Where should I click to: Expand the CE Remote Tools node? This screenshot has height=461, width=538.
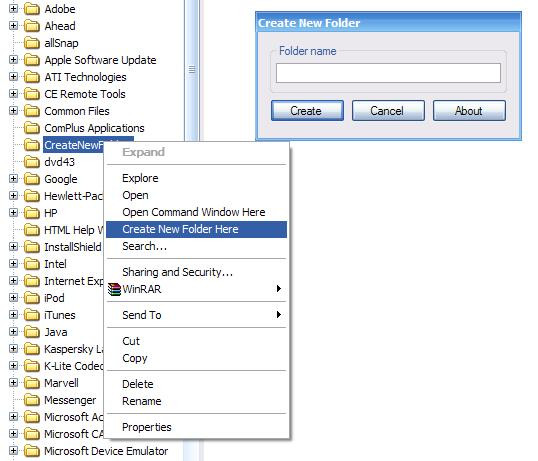(x=13, y=94)
